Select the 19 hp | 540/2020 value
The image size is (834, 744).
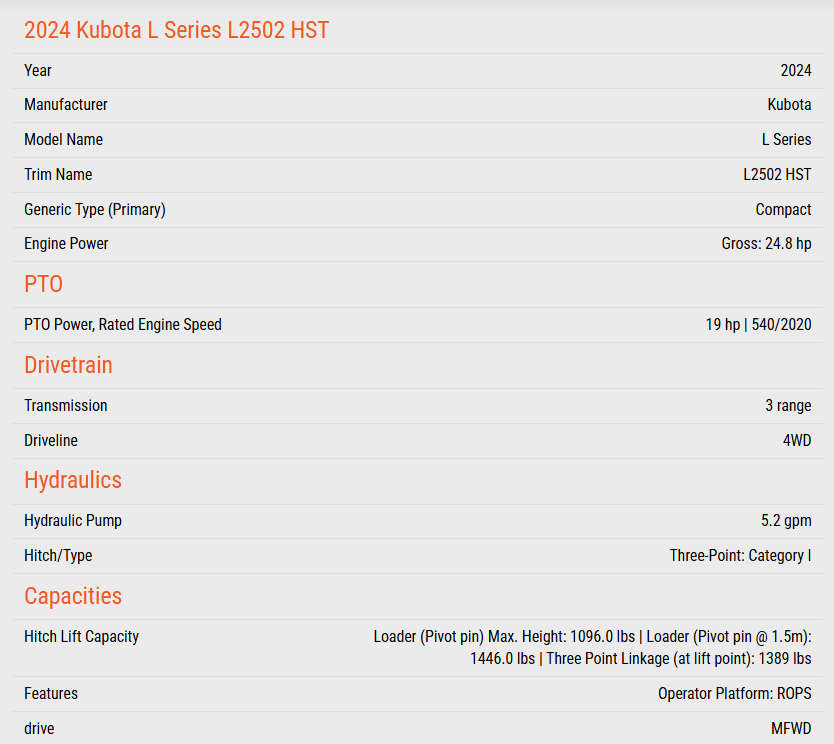(x=758, y=325)
